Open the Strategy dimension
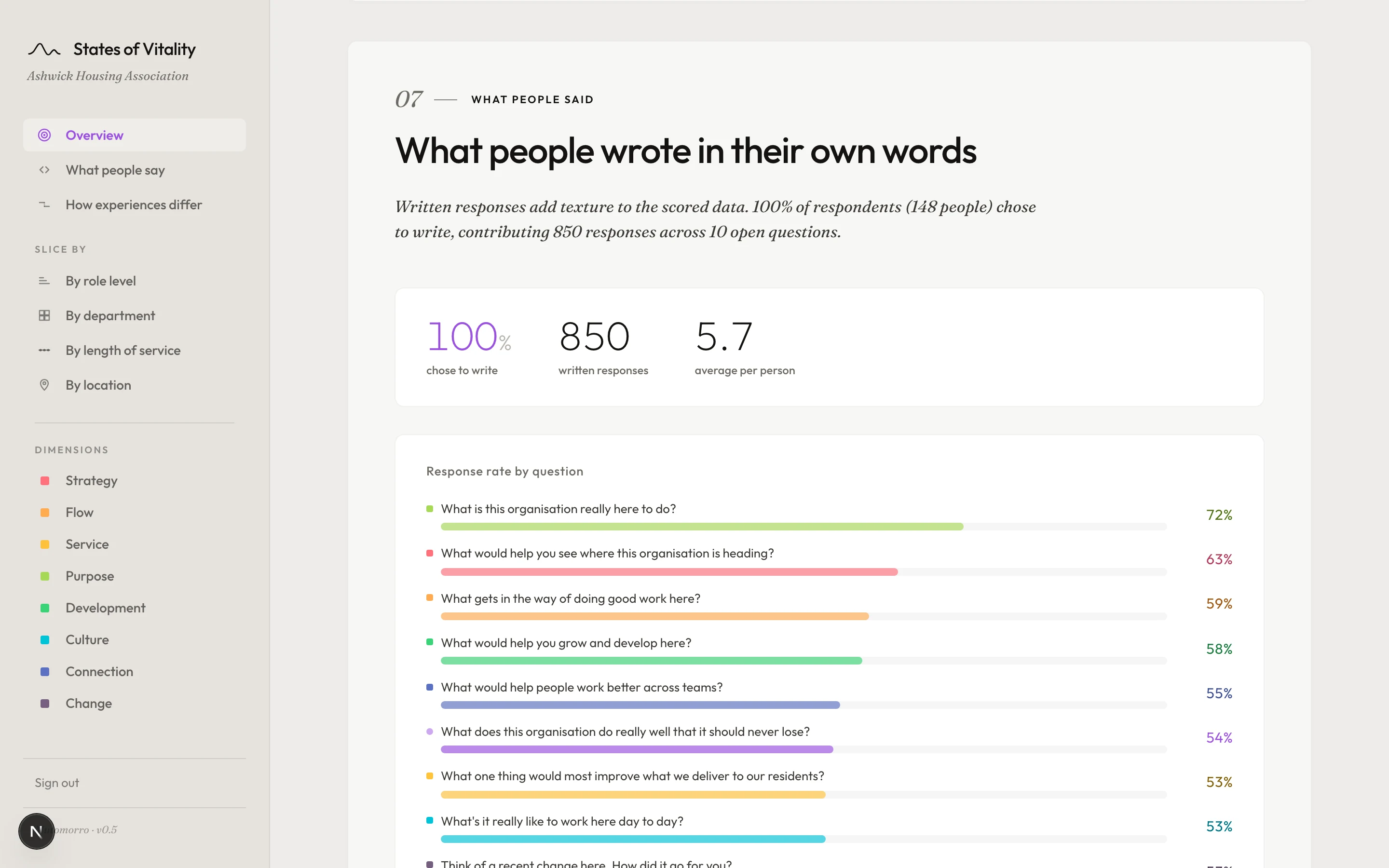The image size is (1389, 868). pyautogui.click(x=134, y=480)
